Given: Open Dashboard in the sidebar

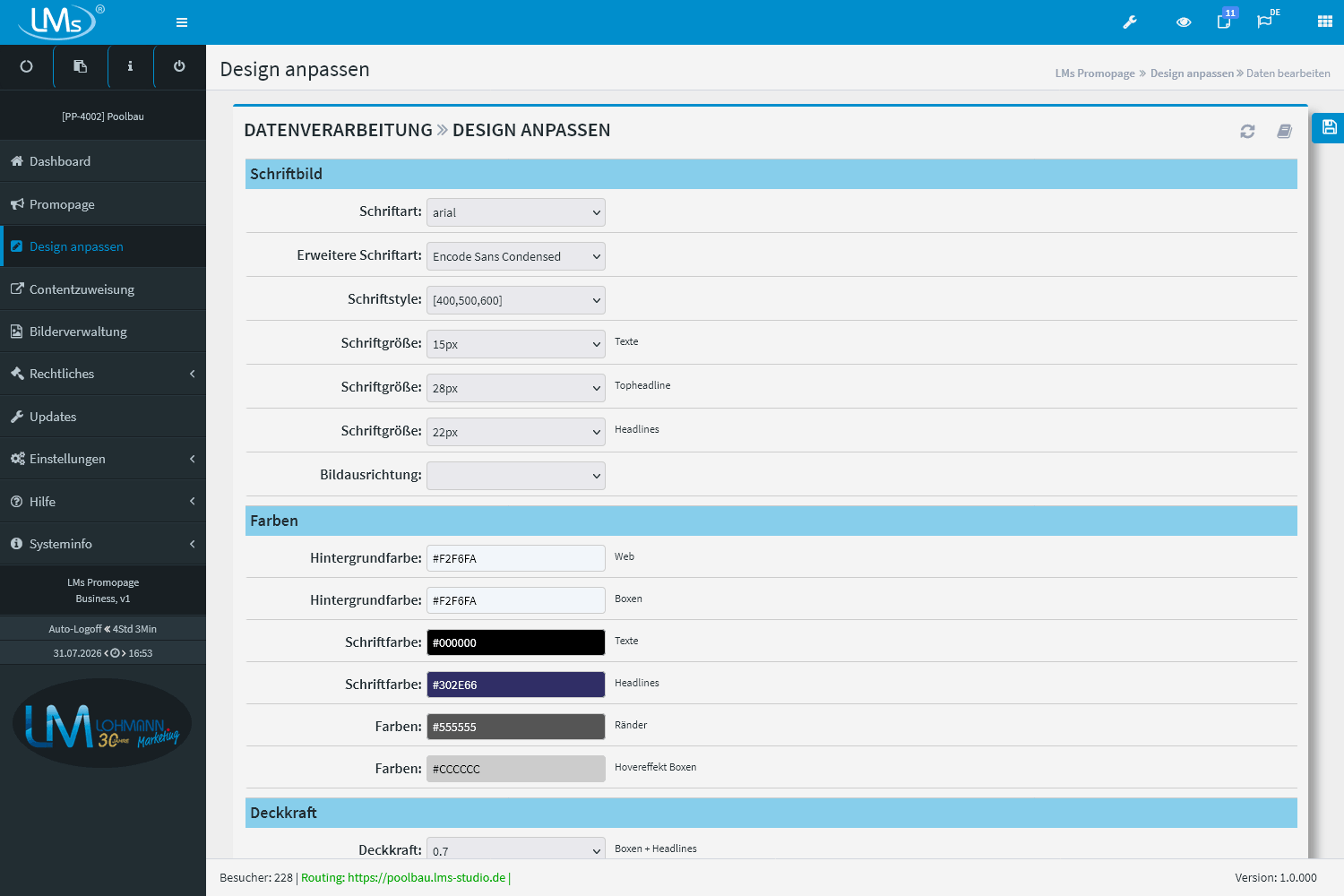Looking at the screenshot, I should pos(103,161).
